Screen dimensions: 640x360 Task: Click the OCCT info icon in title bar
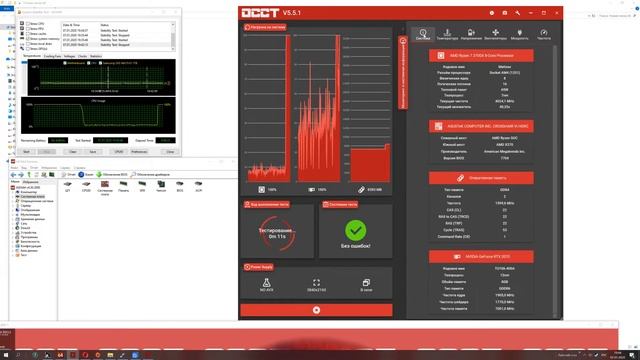(x=492, y=13)
